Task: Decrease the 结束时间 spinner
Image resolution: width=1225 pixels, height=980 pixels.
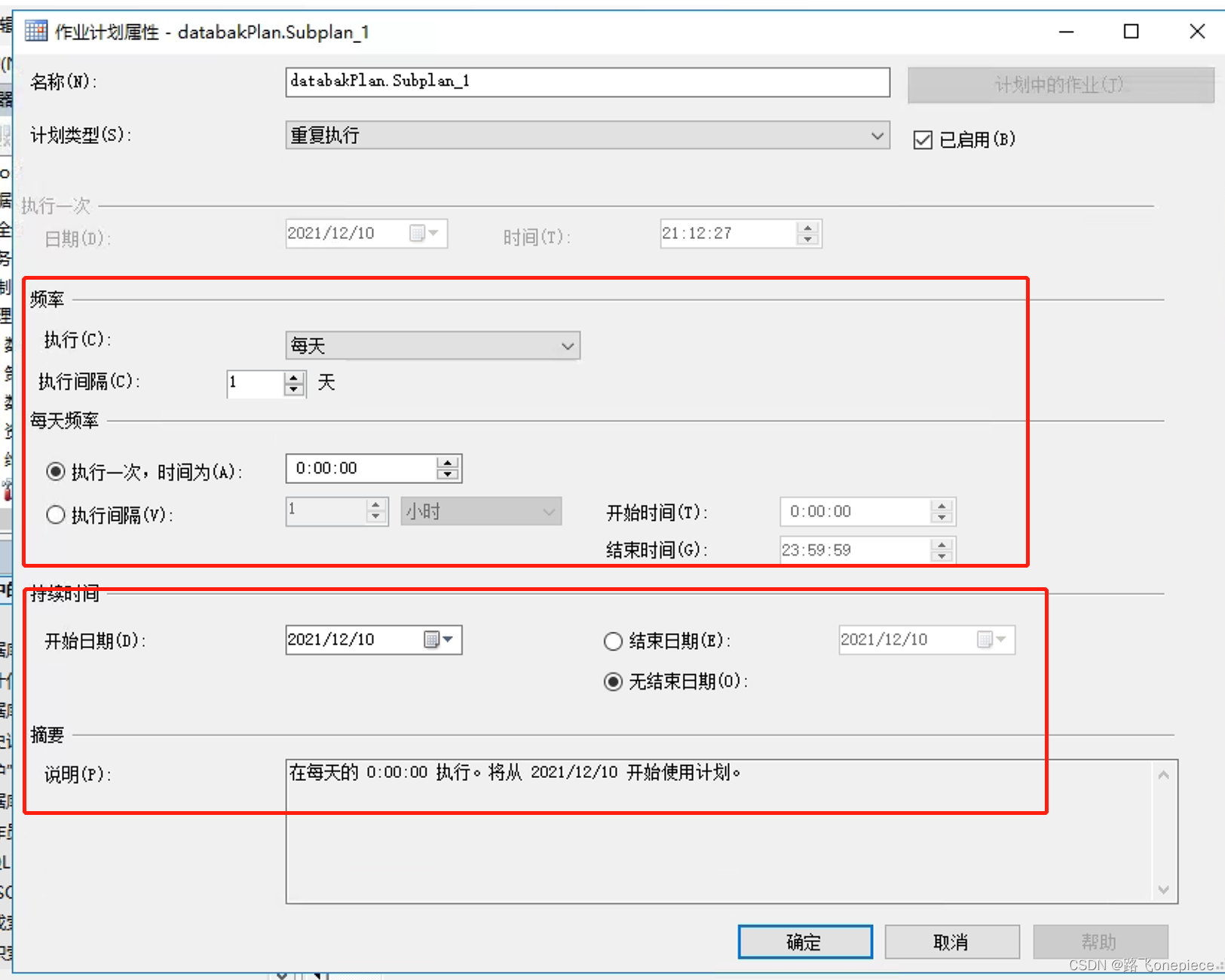Action: tap(942, 556)
